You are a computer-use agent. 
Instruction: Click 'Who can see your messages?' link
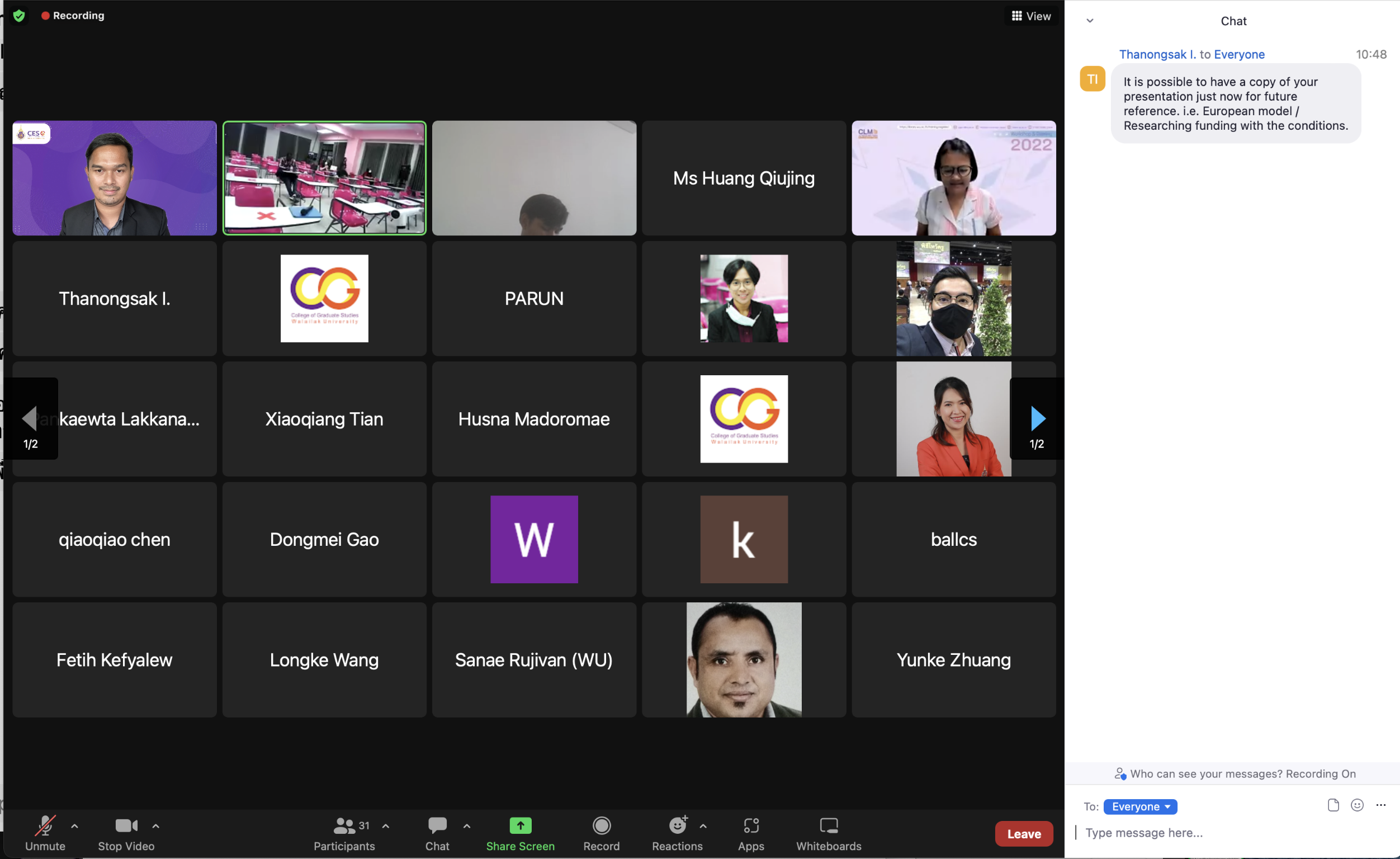[x=1206, y=773]
